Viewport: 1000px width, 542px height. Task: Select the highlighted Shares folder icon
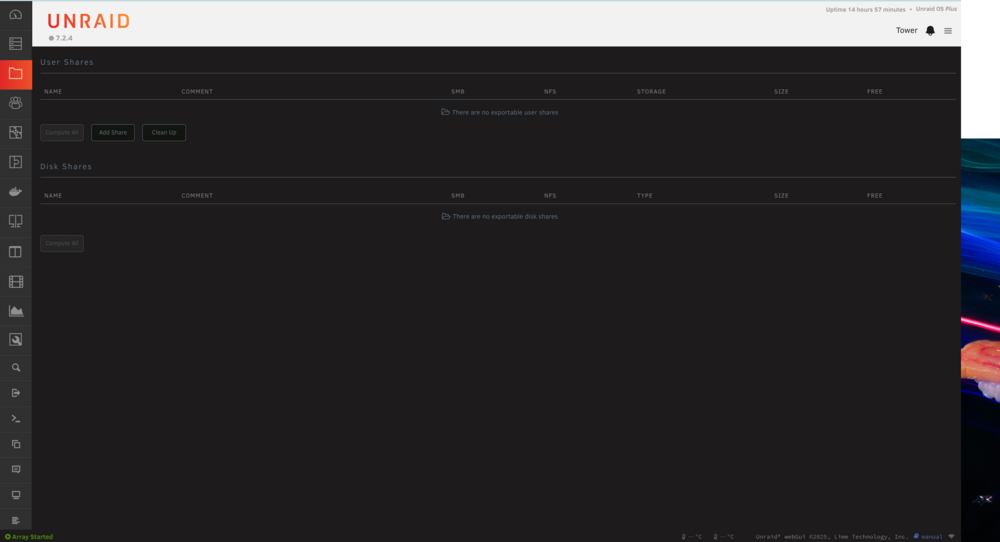[15, 74]
